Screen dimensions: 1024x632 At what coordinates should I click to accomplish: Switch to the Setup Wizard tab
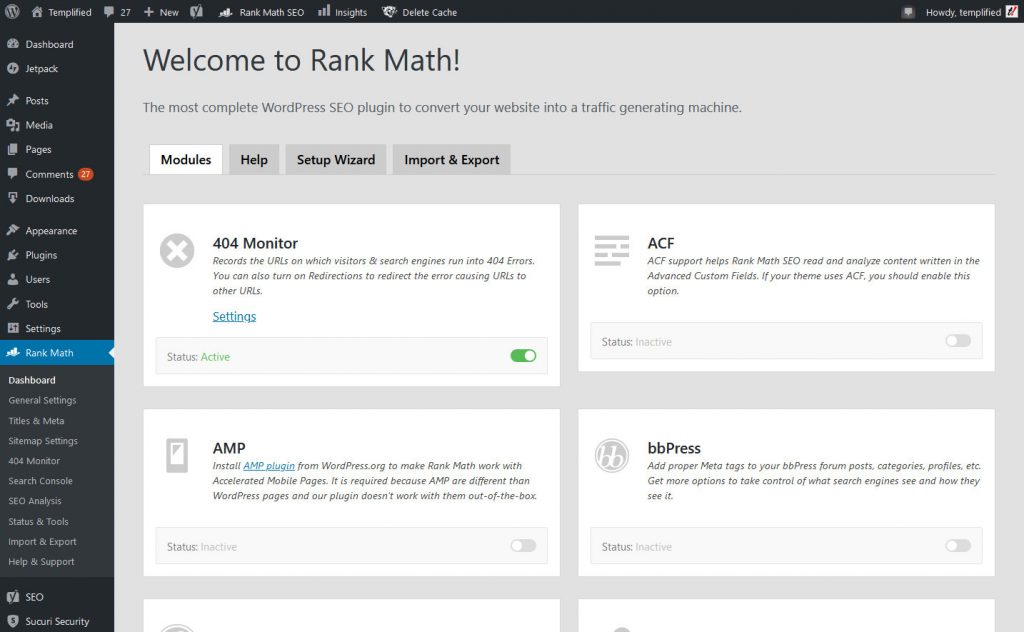coord(335,160)
